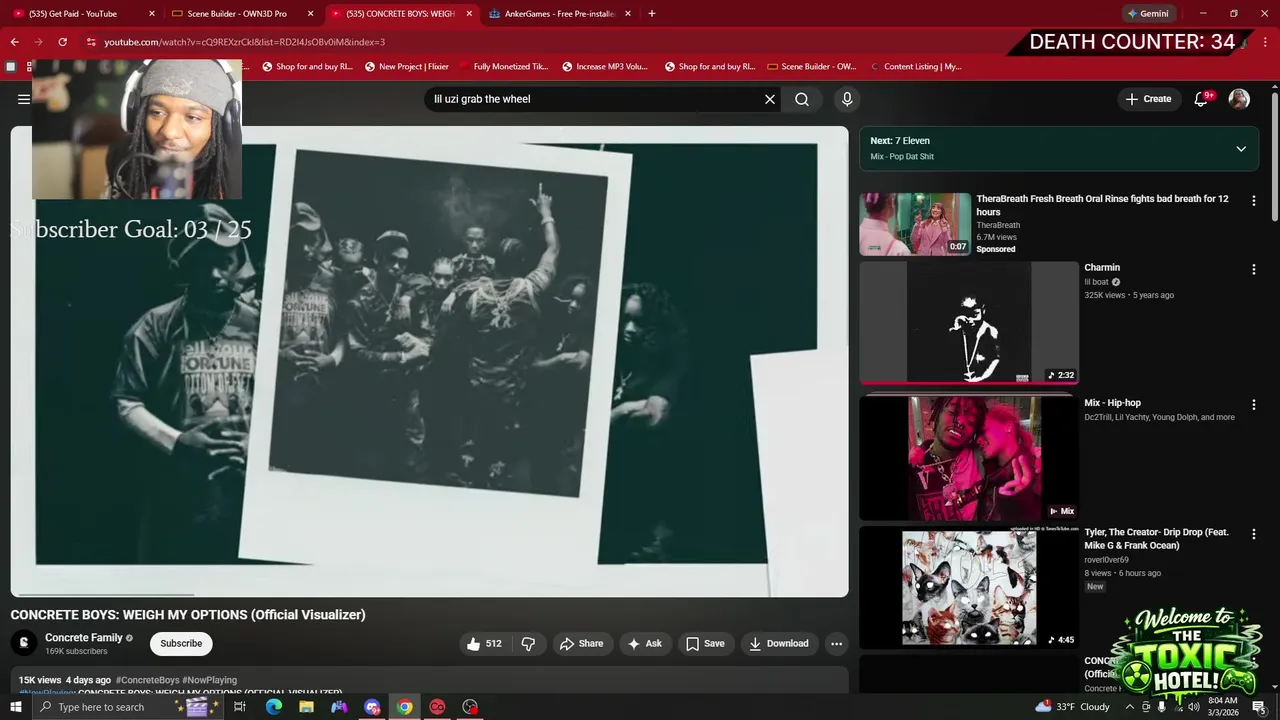The image size is (1280, 720).
Task: Reload the page in Chrome
Action: pos(62,42)
